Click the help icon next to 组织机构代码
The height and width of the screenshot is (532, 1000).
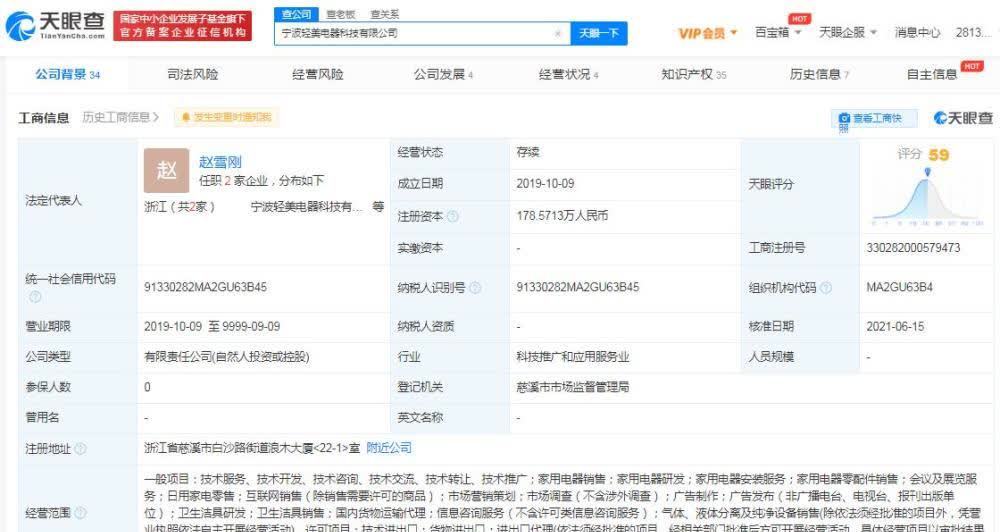(826, 288)
